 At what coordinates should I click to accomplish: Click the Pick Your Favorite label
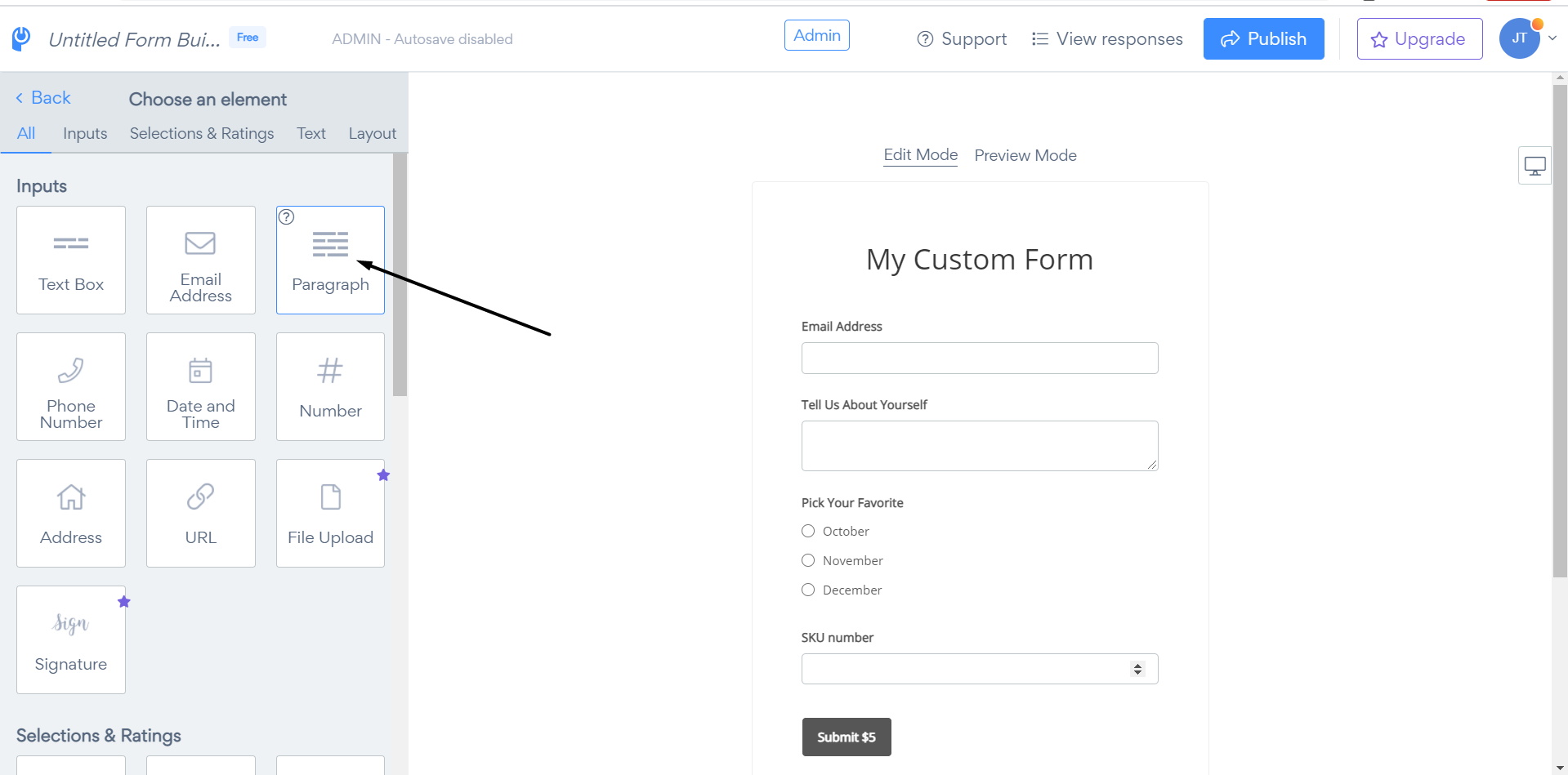pos(852,503)
